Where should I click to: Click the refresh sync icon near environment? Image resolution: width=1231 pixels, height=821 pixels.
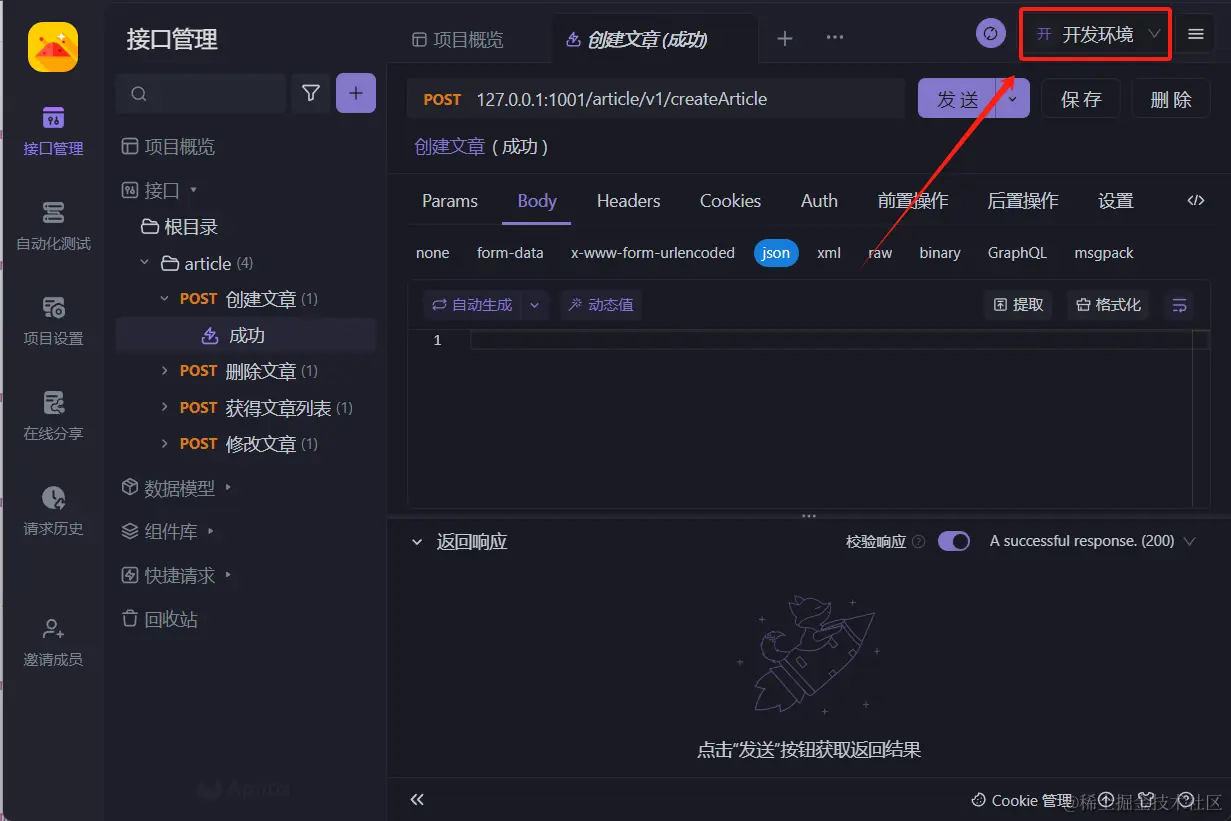click(x=990, y=34)
